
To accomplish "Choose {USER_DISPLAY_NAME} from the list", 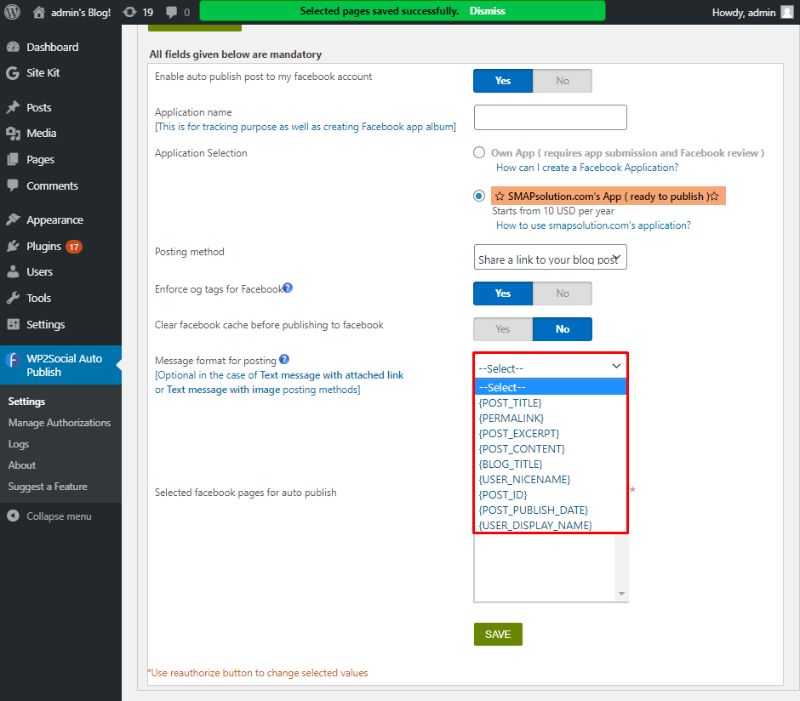I will click(551, 525).
